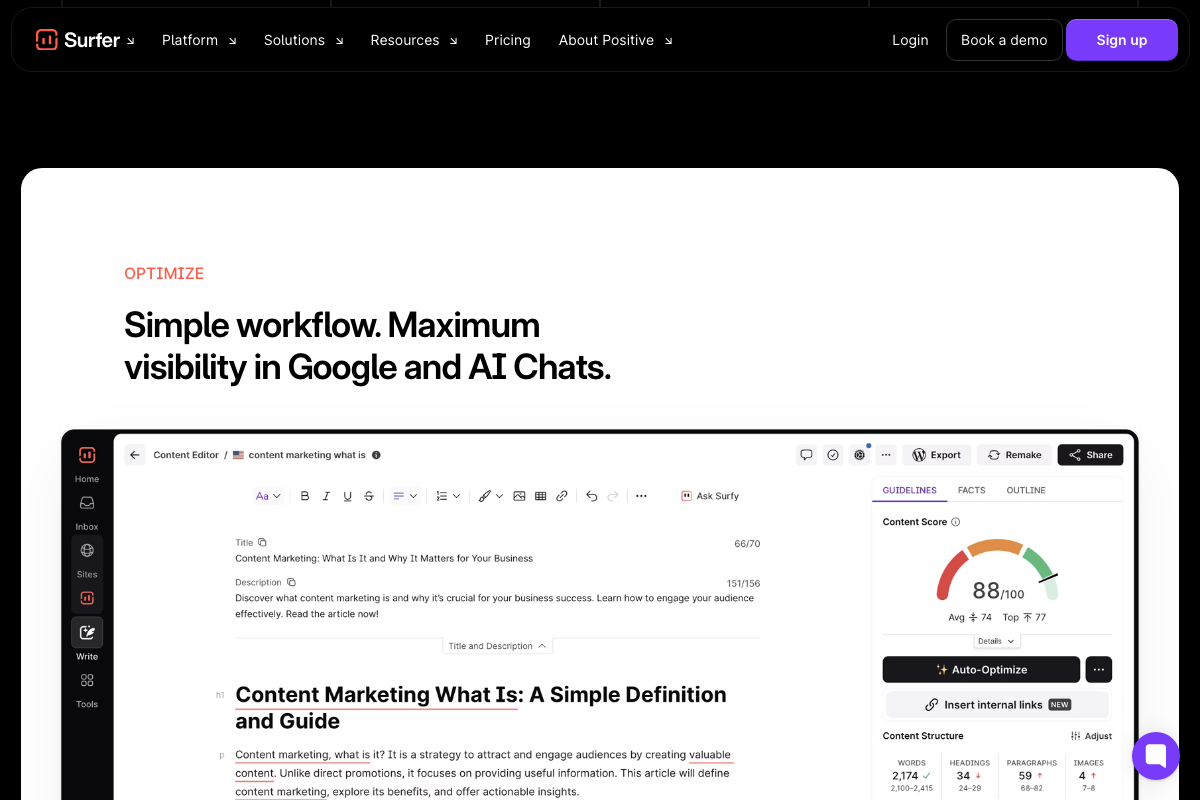Open the Aa text style dropdown
This screenshot has height=800, width=1200.
[x=268, y=496]
